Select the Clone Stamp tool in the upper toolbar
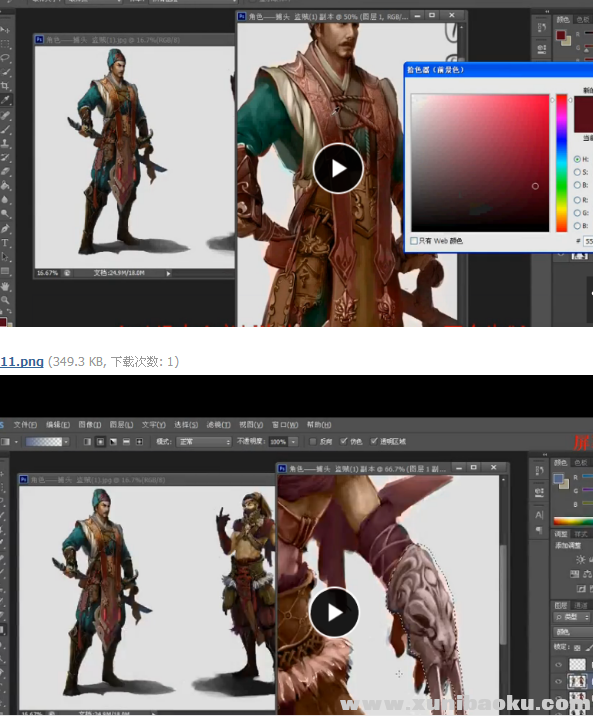This screenshot has height=716, width=593. (5, 143)
